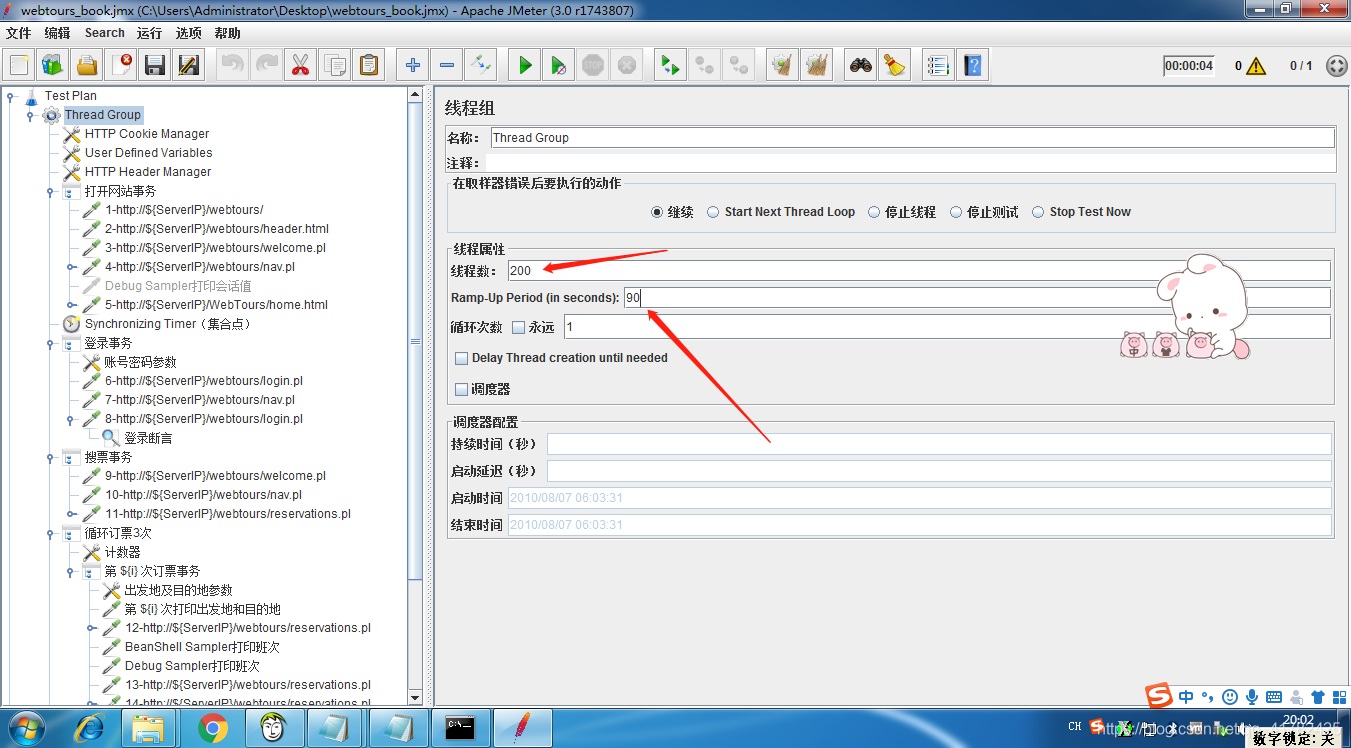Image resolution: width=1351 pixels, height=748 pixels.
Task: Select Start Next Thread Loop radio option
Action: 713,212
